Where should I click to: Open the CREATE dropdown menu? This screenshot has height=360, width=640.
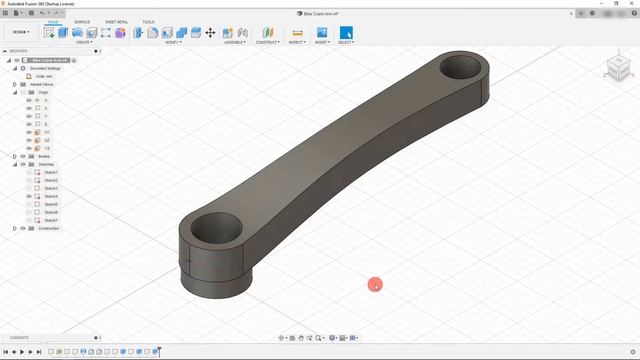84,42
